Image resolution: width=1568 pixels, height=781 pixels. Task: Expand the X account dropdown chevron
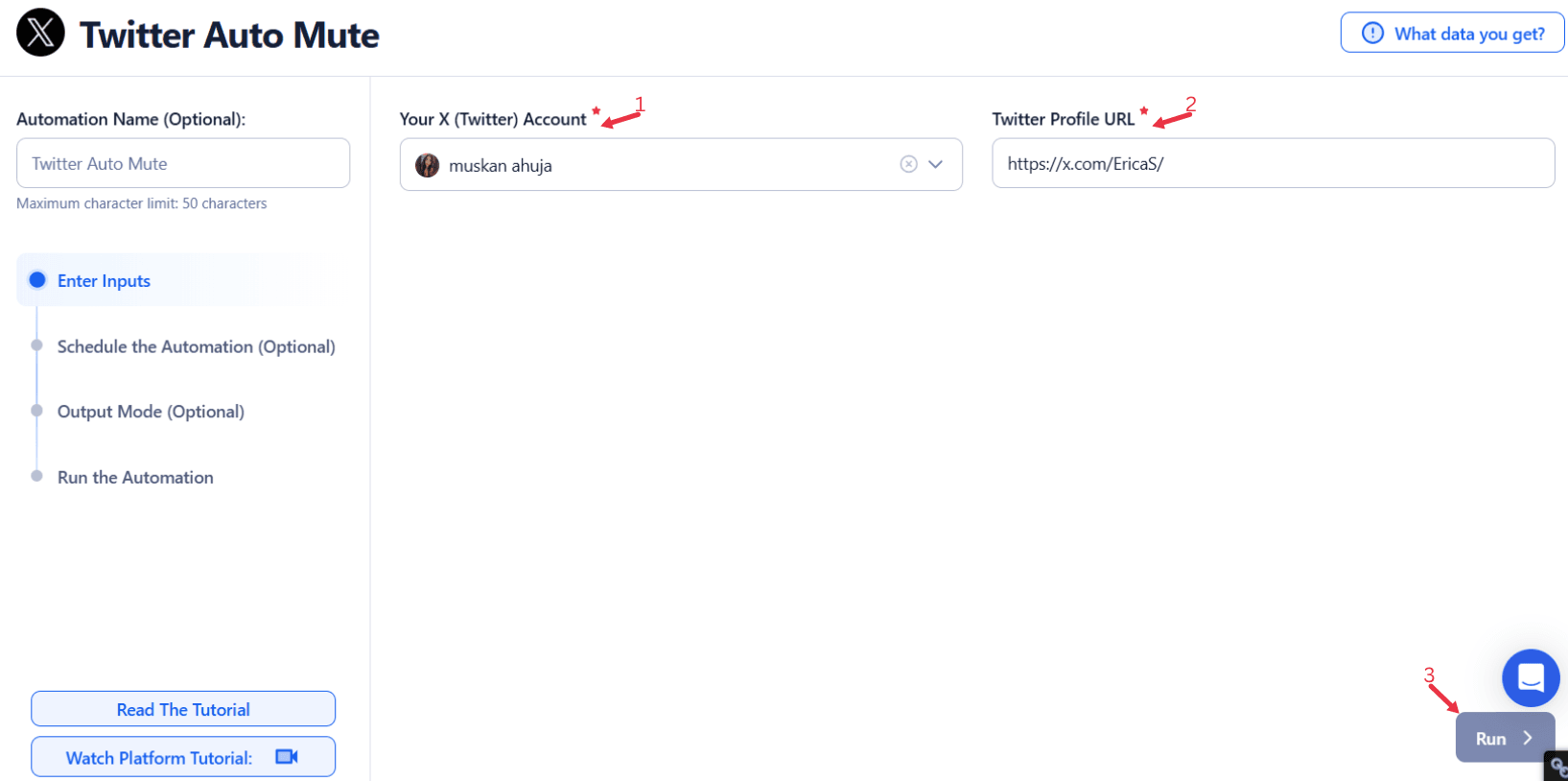coord(936,164)
